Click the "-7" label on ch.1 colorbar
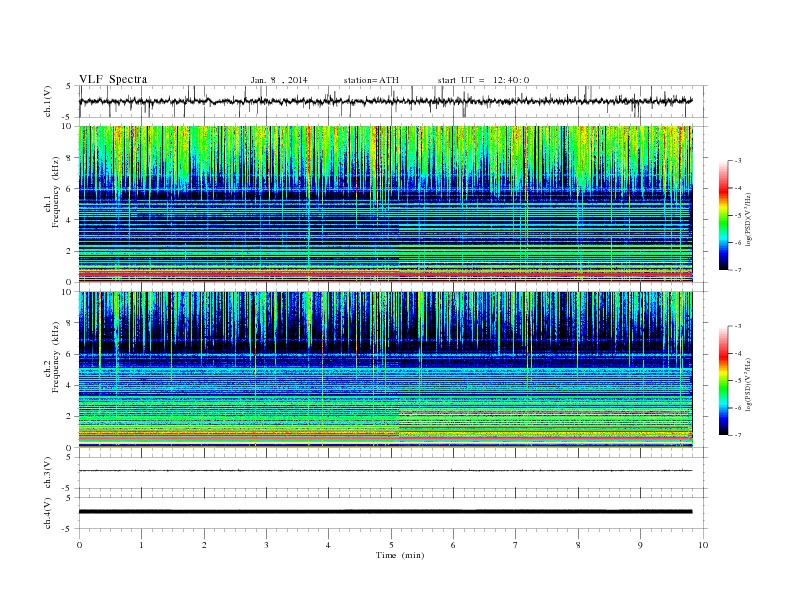This screenshot has width=792, height=612. (x=738, y=270)
